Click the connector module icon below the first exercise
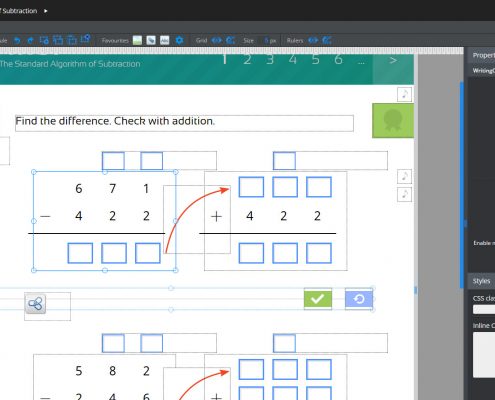This screenshot has width=495, height=400. (35, 304)
